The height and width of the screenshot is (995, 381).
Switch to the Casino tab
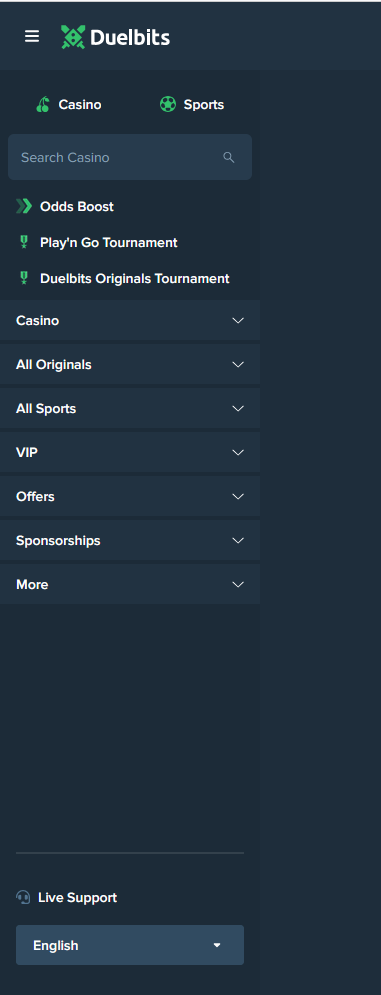point(69,105)
